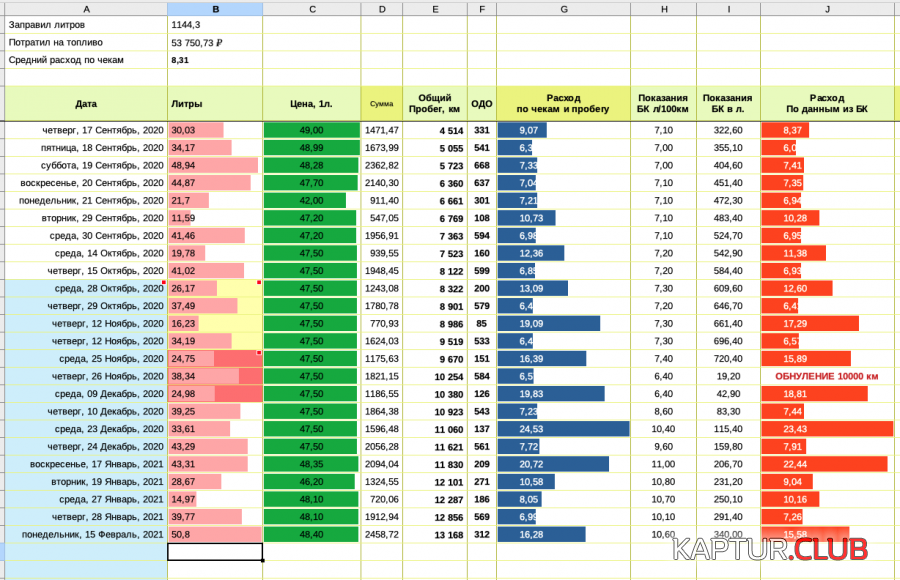Click the empty active cell below 50,8

tap(215, 552)
